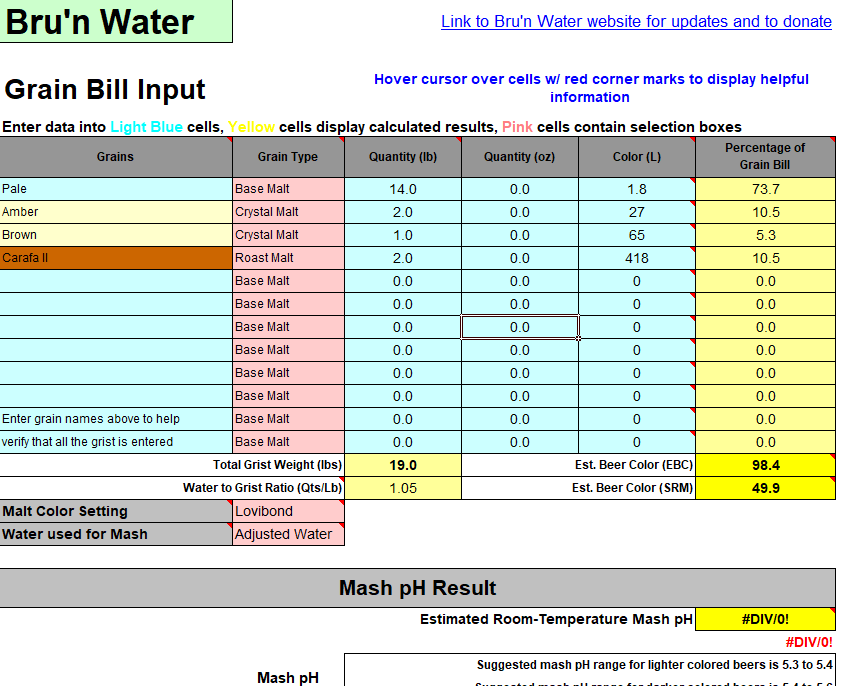
Task: Click the Quantity (lb) column header
Action: coord(403,157)
